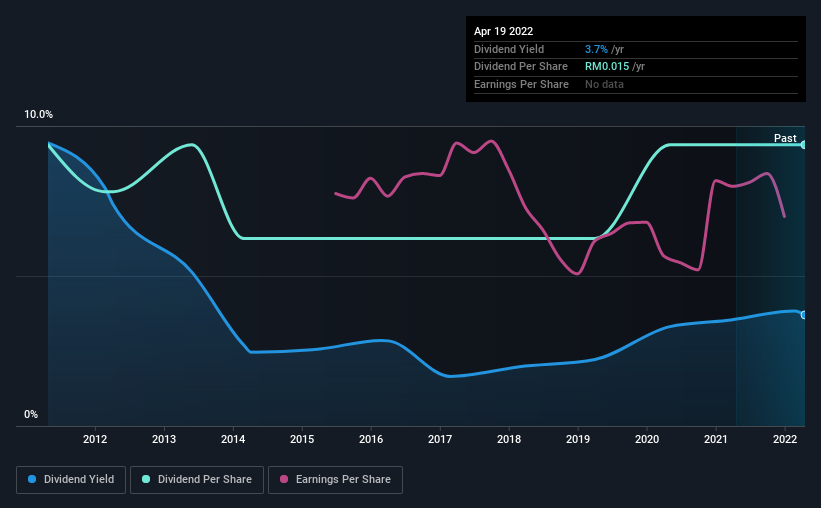Select the 2022 label on the time axis
The height and width of the screenshot is (508, 821).
point(785,439)
